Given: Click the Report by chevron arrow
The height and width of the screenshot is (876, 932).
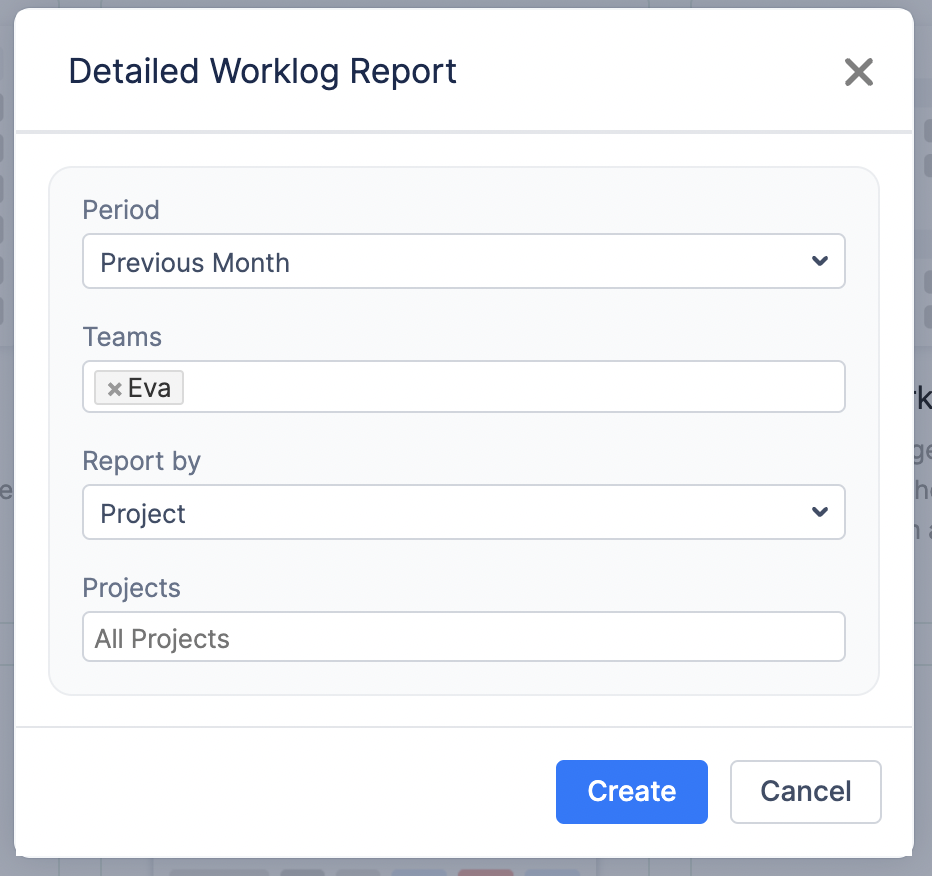Looking at the screenshot, I should click(x=819, y=512).
